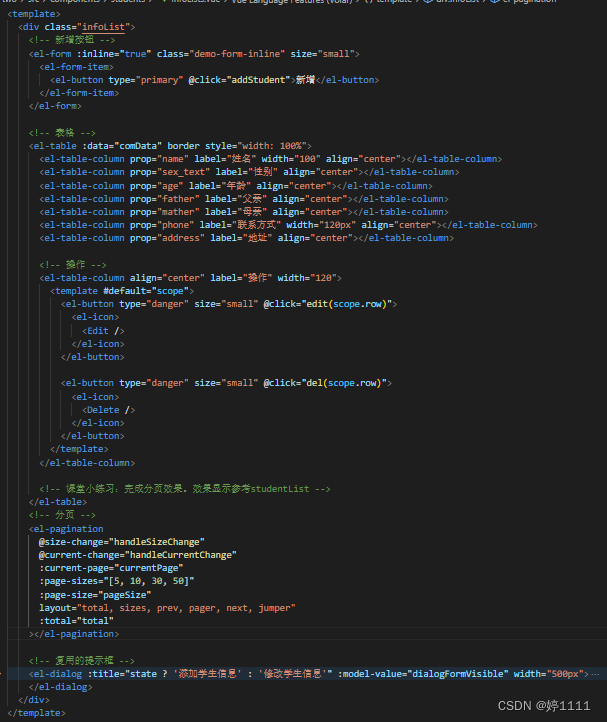Click the "father" prop value

[x=178, y=199]
